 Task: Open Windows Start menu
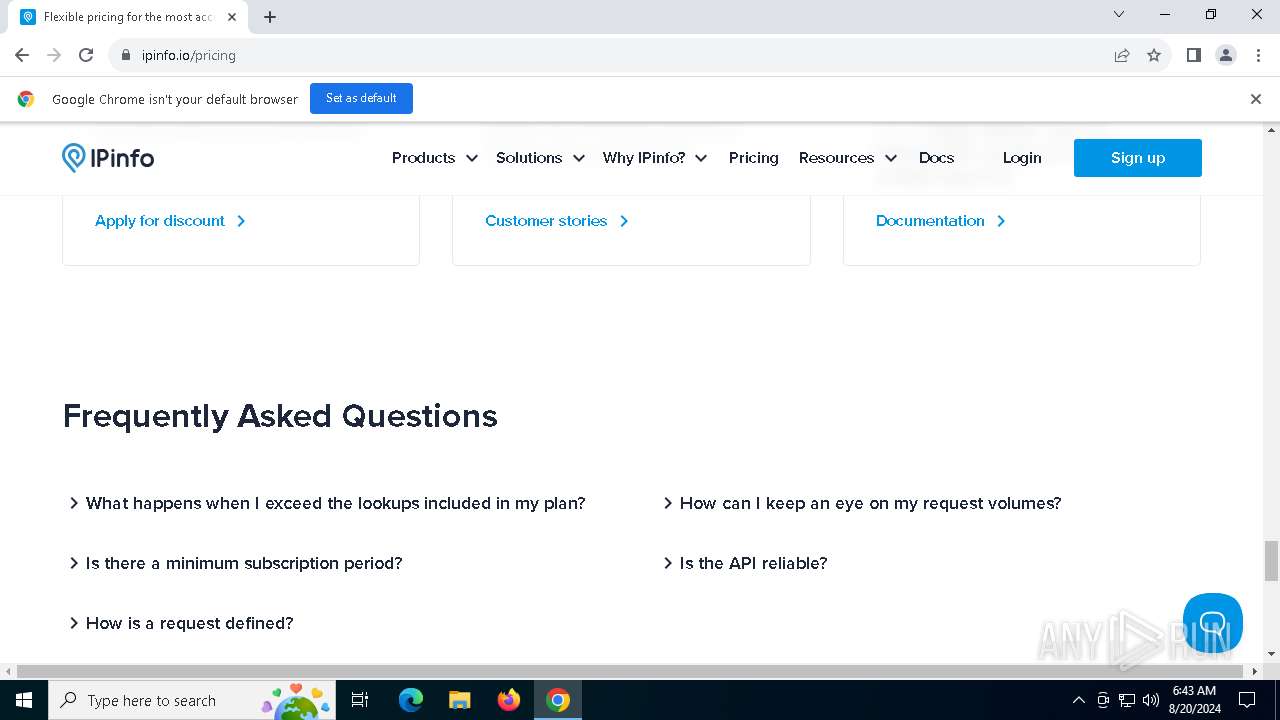click(24, 700)
